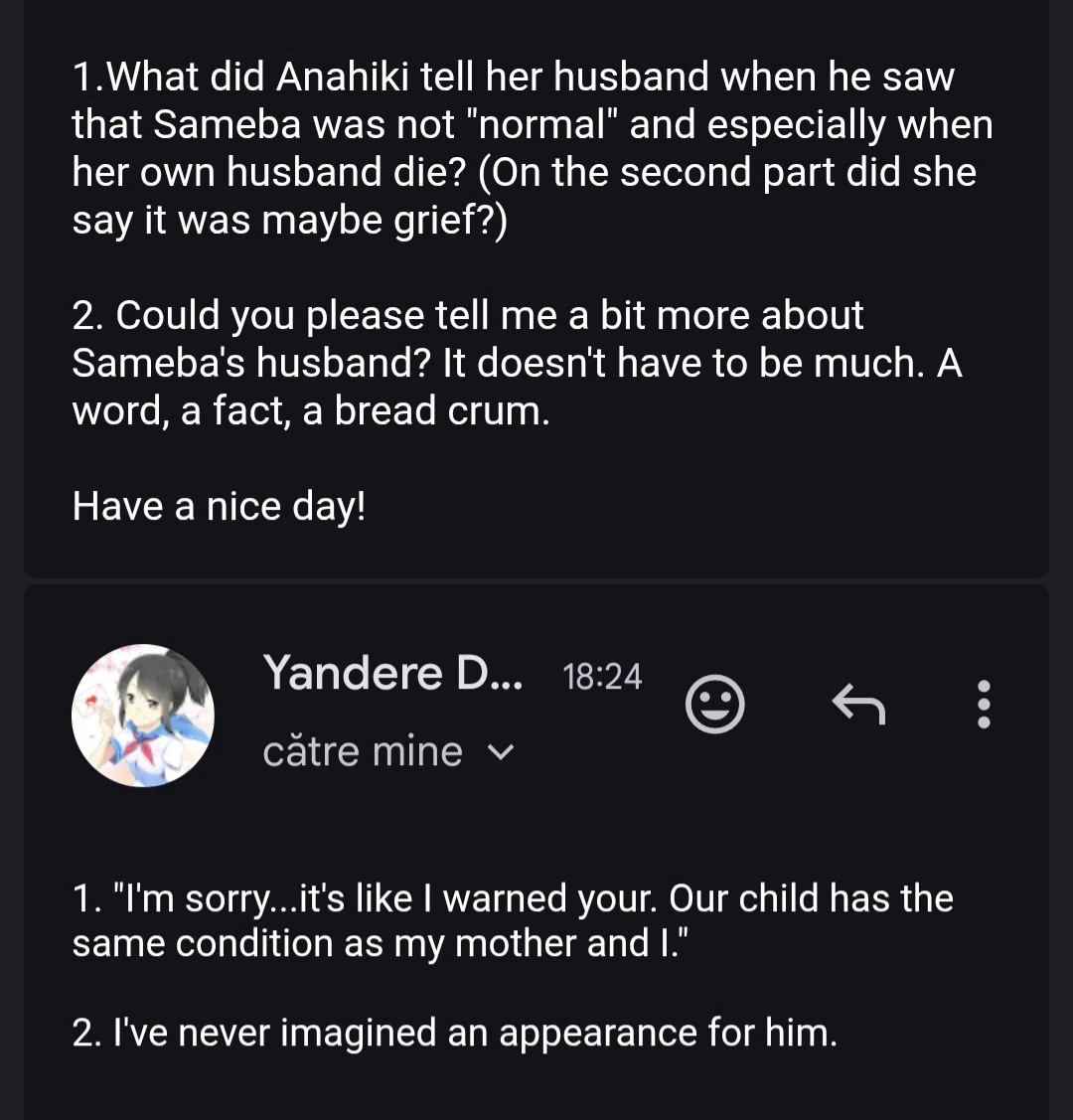Click the second question about Sameba's husband

point(517,363)
